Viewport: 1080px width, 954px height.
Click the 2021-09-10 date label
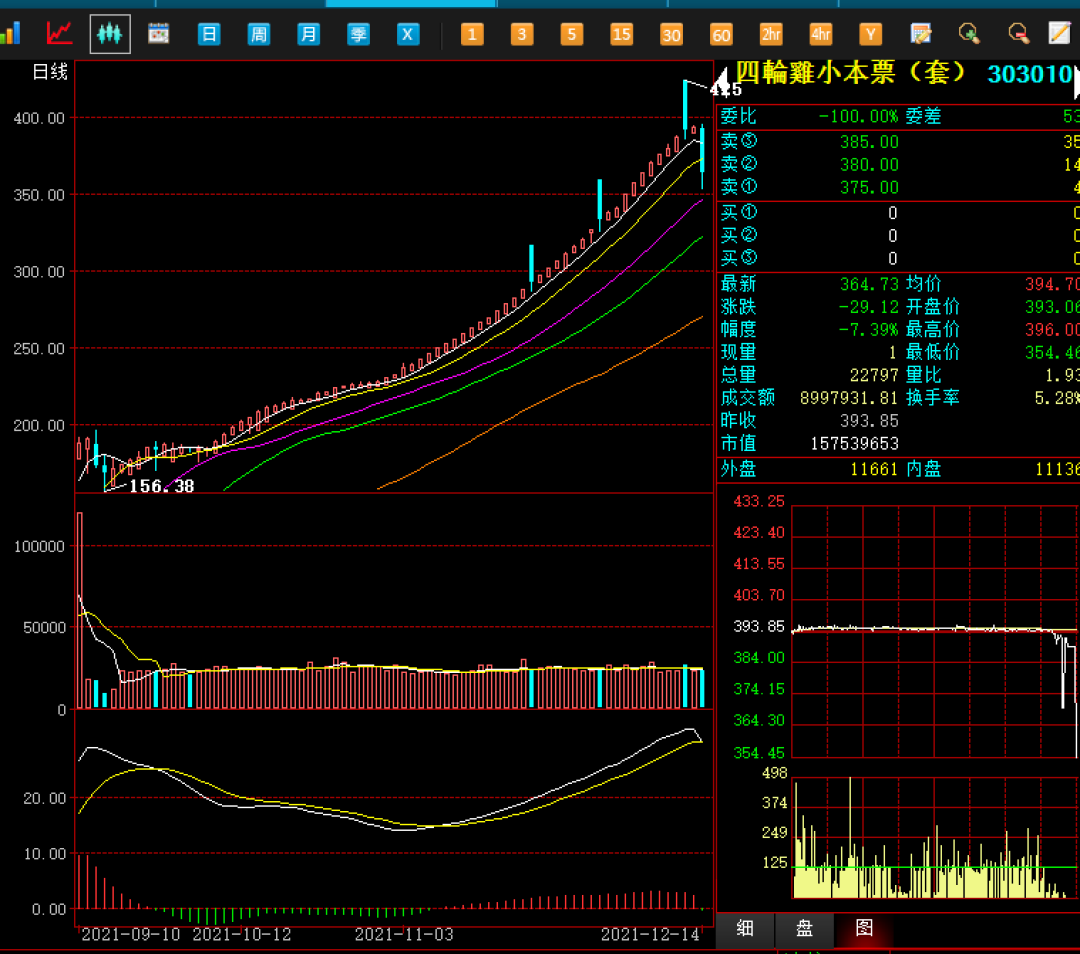tap(131, 935)
